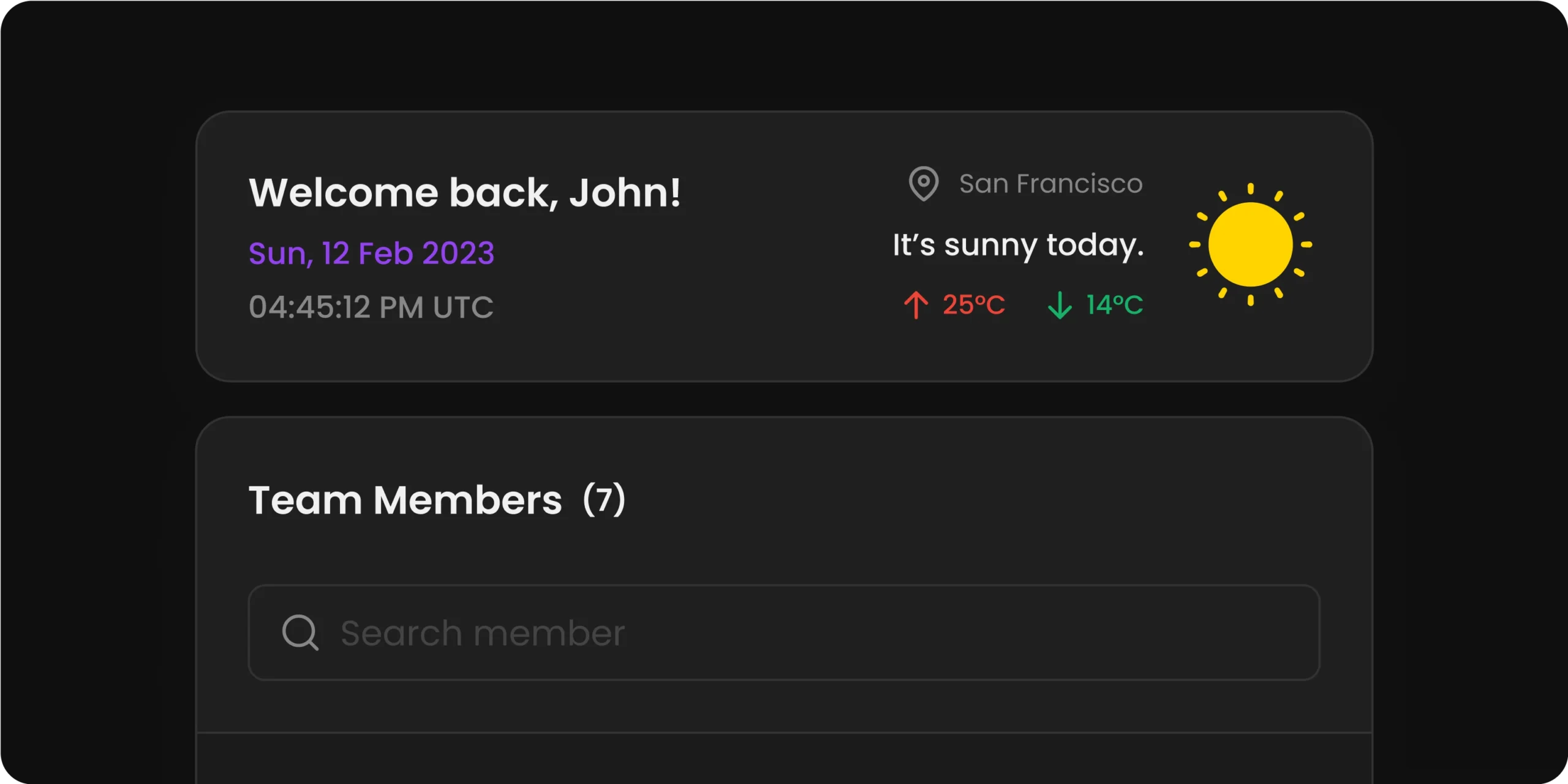This screenshot has height=784, width=1568.
Task: Click the placeholder text Search member
Action: coord(483,633)
